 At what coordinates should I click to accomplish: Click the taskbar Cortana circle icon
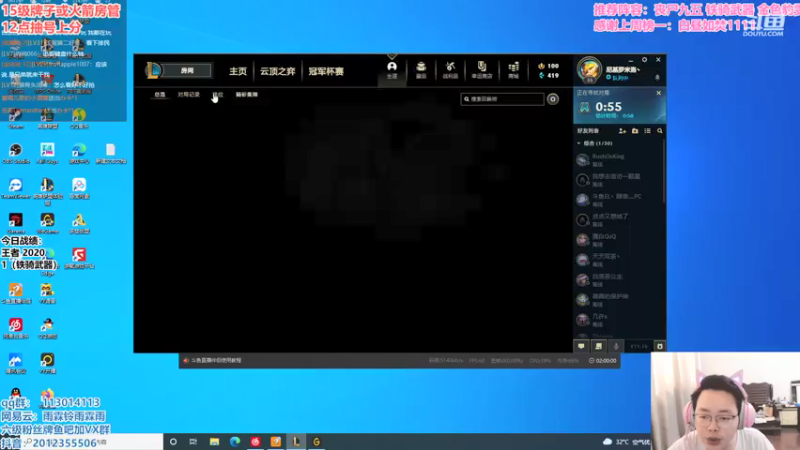pos(173,442)
